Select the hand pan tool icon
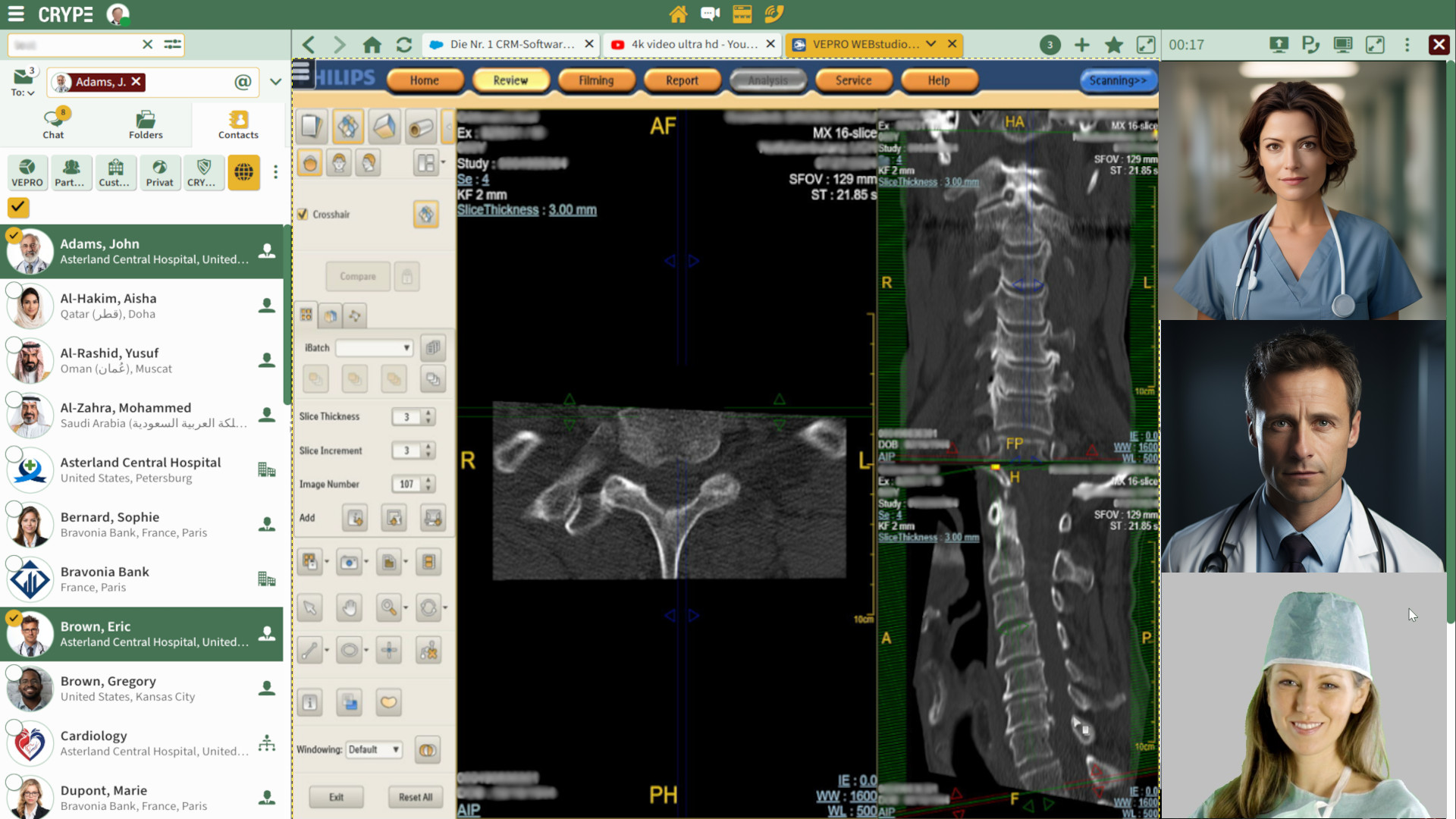Image resolution: width=1456 pixels, height=819 pixels. click(349, 607)
